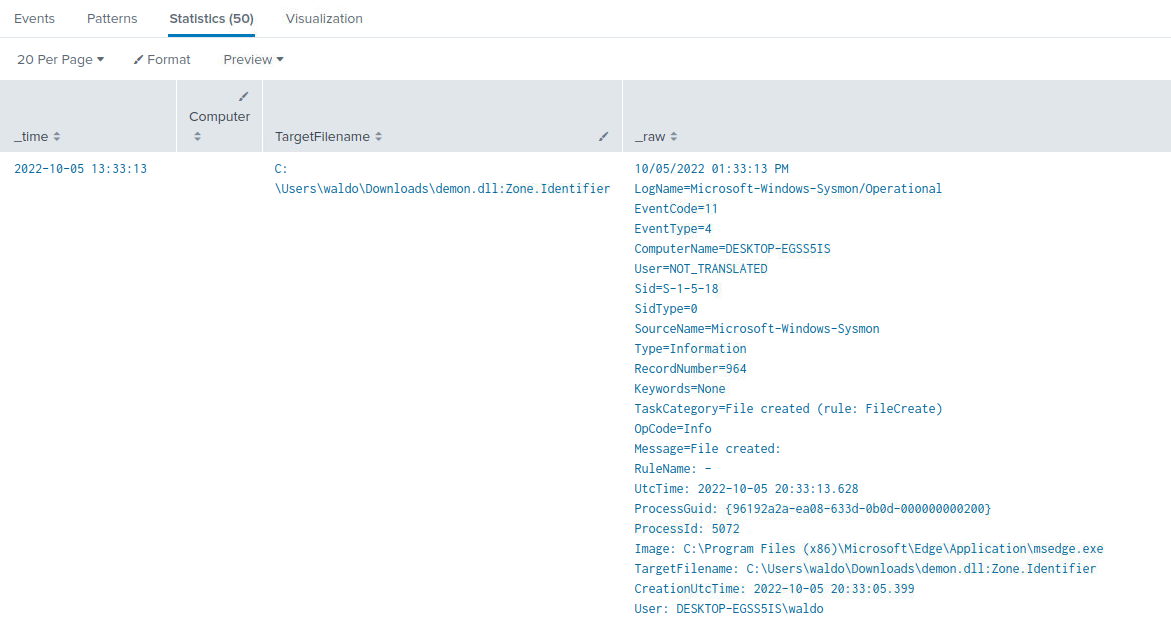Click the sort arrows beside TargetFilename

pyautogui.click(x=379, y=137)
